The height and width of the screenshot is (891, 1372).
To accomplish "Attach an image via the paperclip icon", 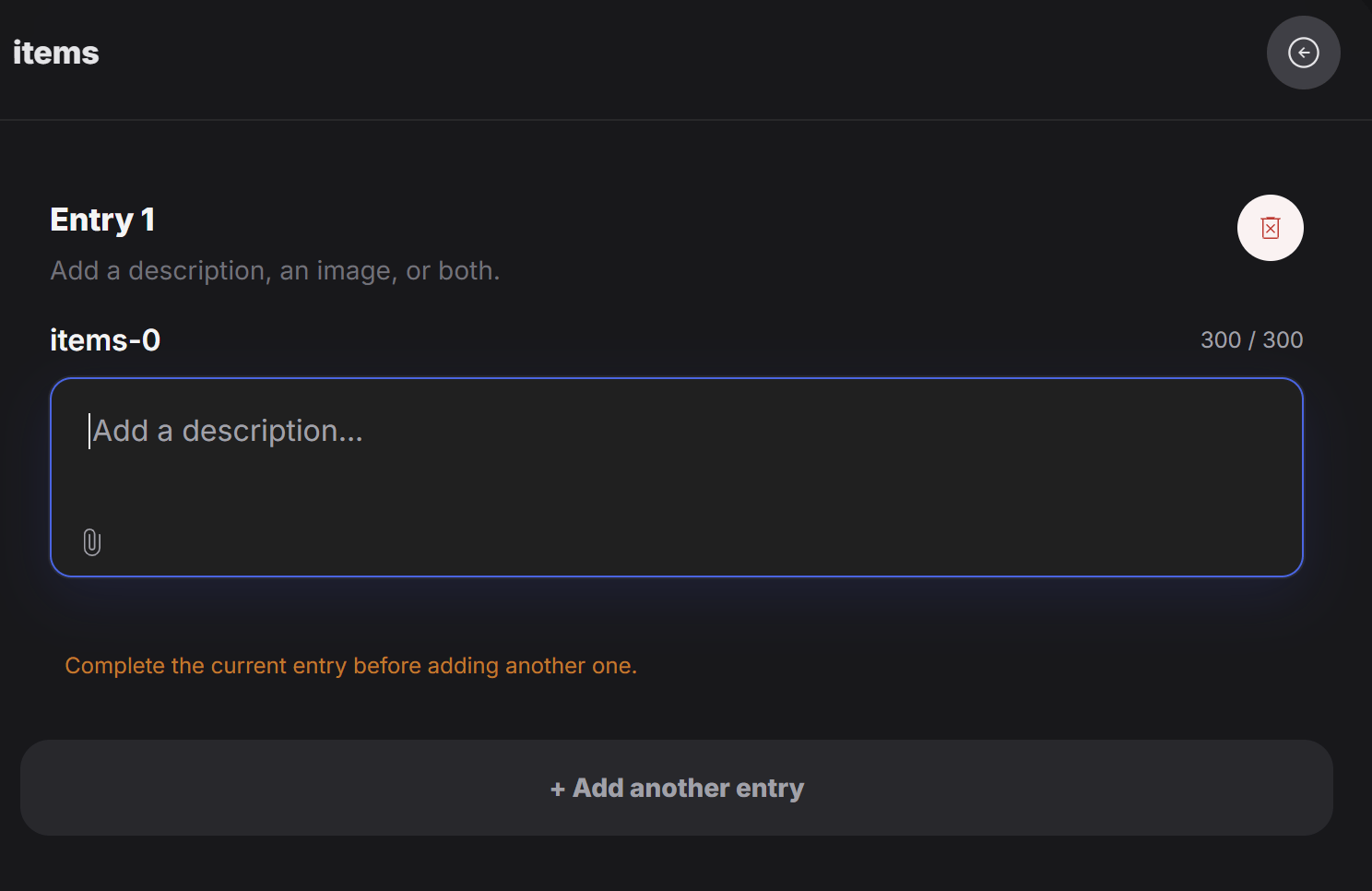I will point(92,541).
